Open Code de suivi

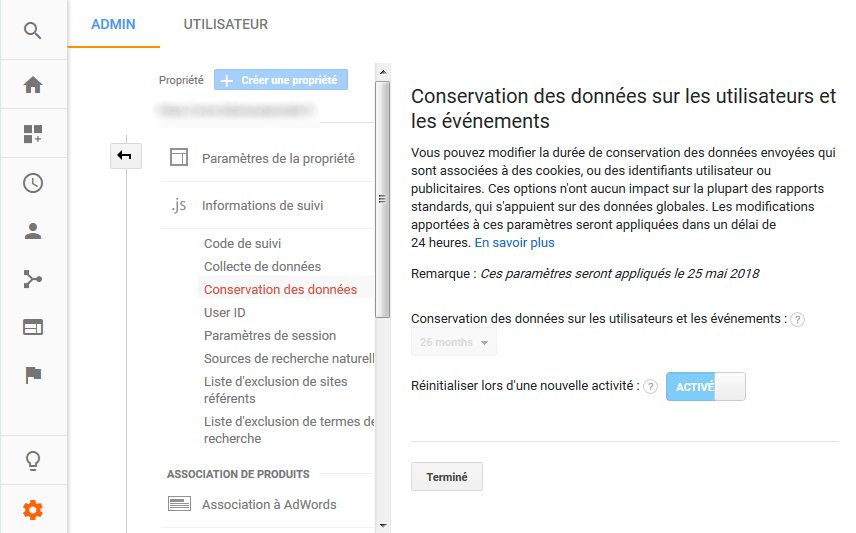tap(242, 244)
